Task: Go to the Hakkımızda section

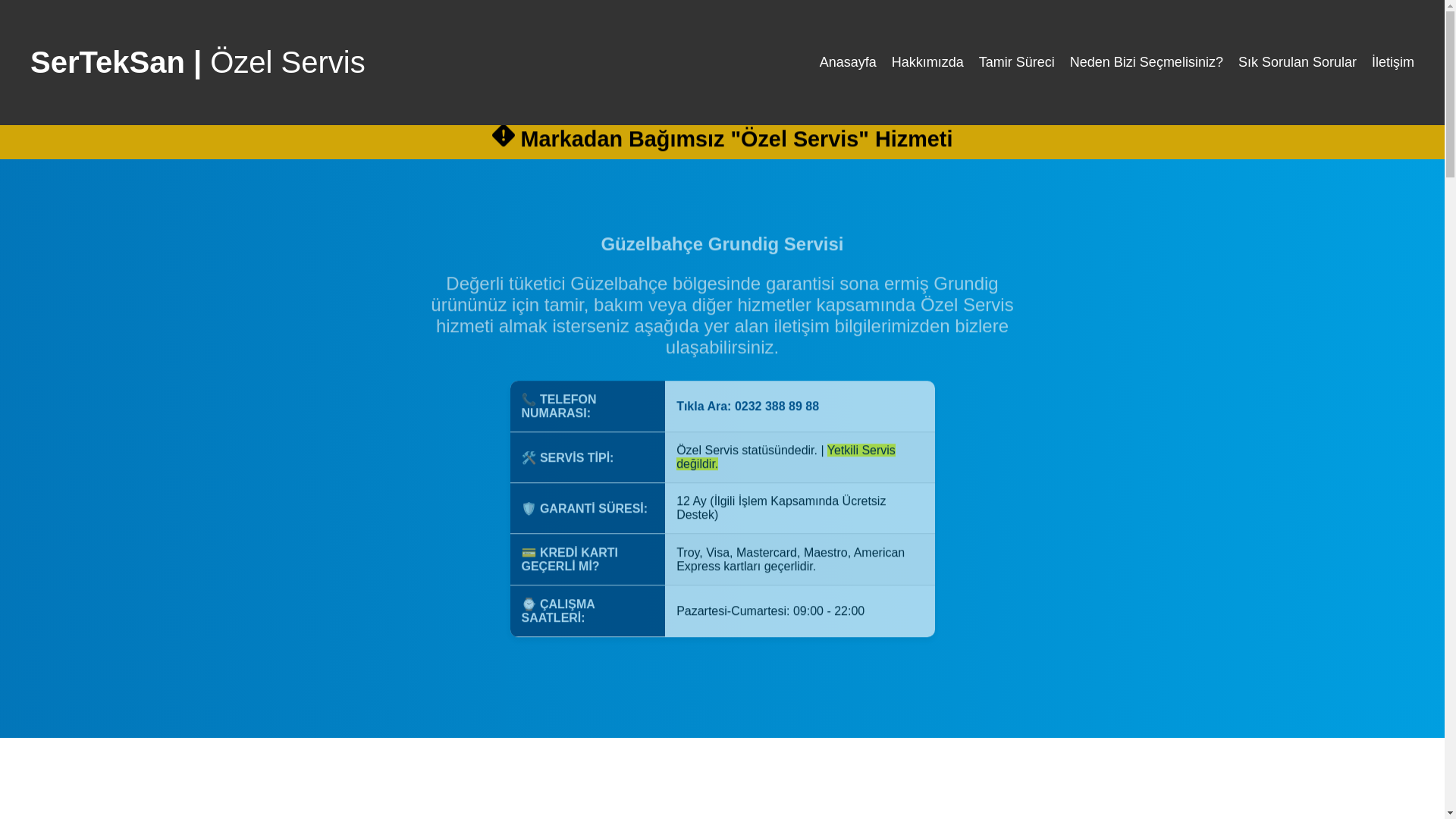Action: 927,62
